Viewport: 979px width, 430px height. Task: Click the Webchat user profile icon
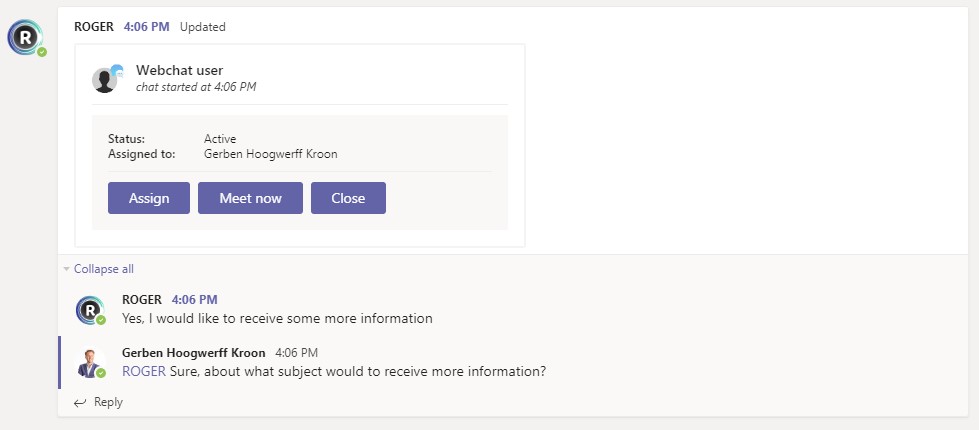tap(106, 78)
